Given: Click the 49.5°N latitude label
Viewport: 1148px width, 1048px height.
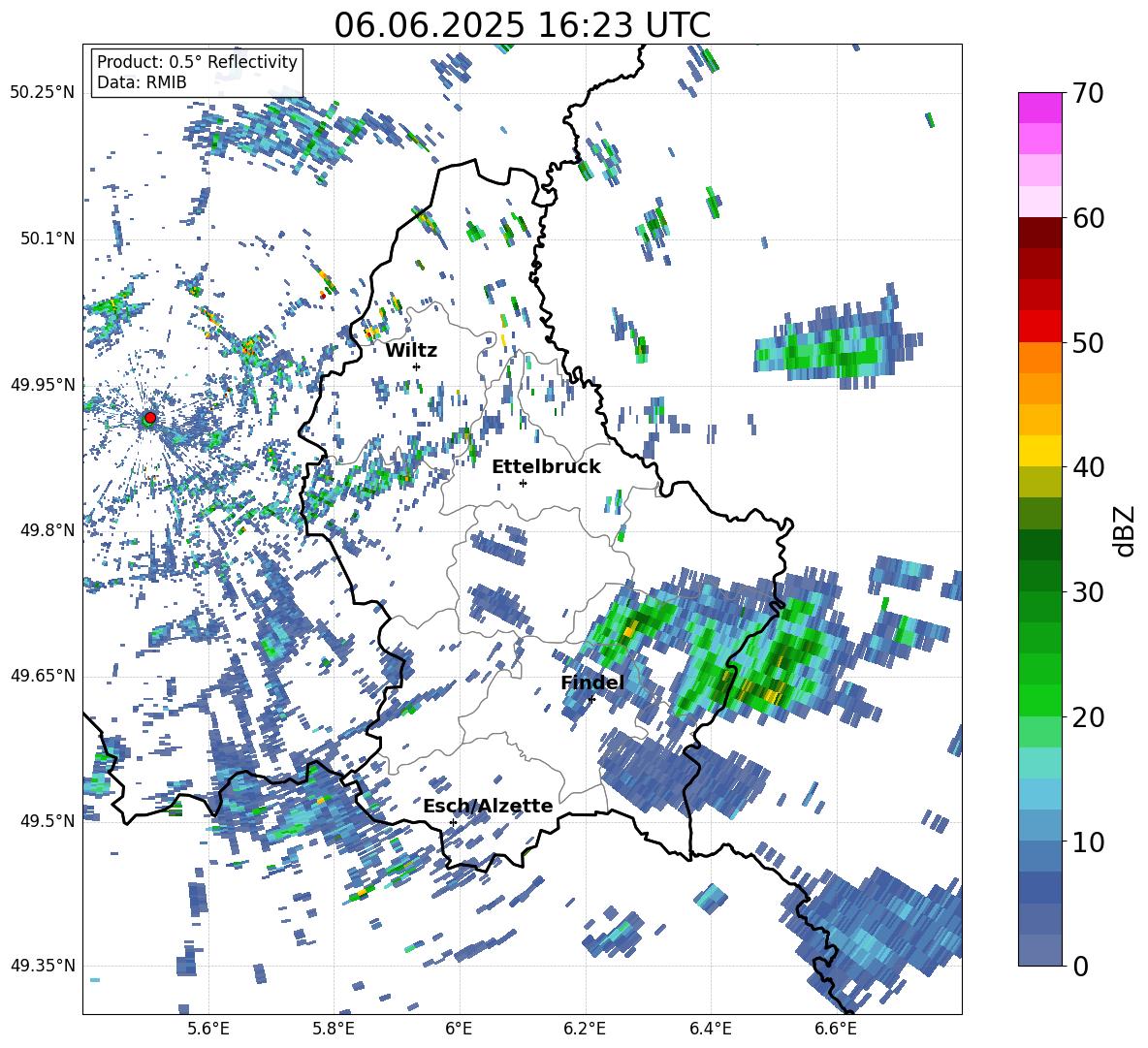Looking at the screenshot, I should 47,820.
